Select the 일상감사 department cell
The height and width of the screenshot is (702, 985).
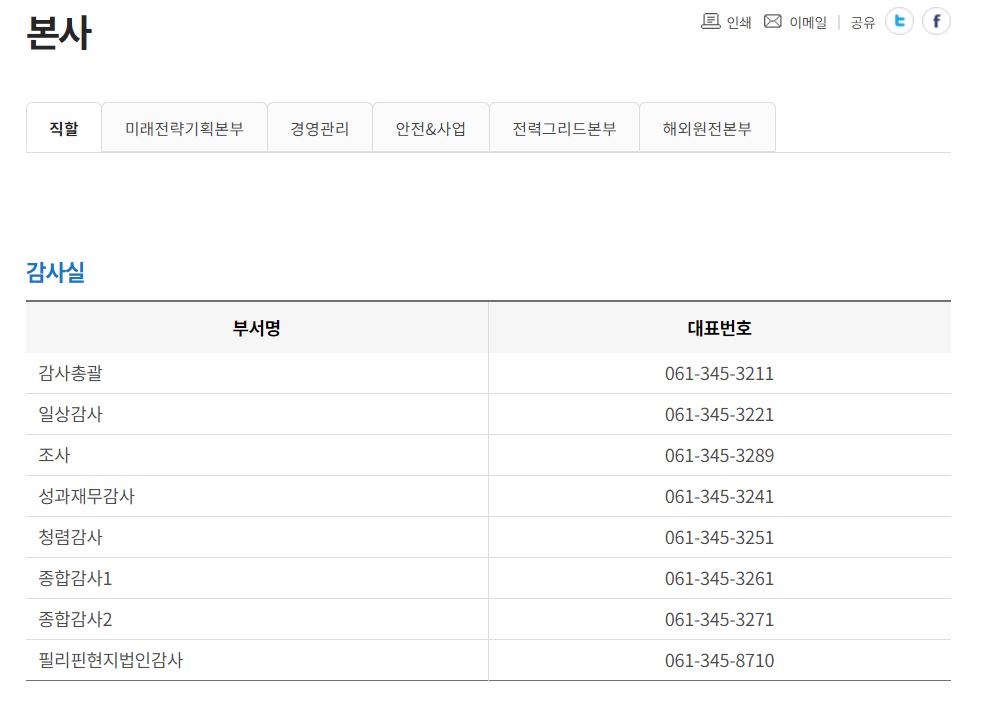tap(257, 414)
